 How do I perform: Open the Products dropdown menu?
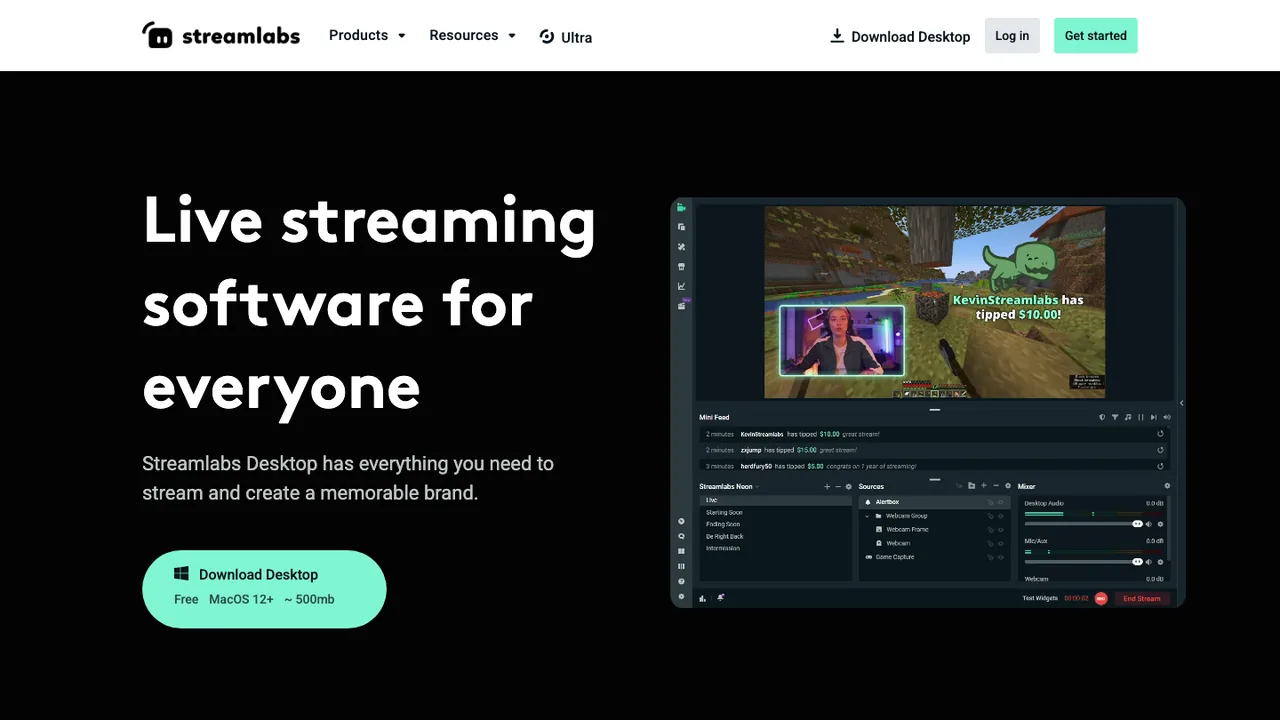[x=367, y=35]
